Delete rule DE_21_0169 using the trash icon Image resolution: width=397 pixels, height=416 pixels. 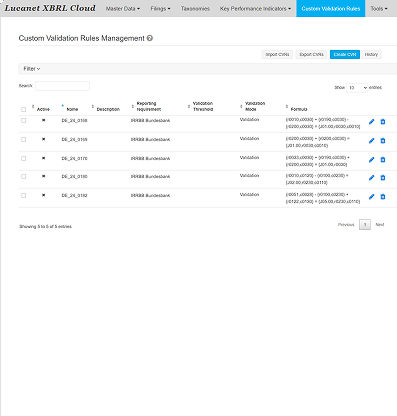(383, 141)
